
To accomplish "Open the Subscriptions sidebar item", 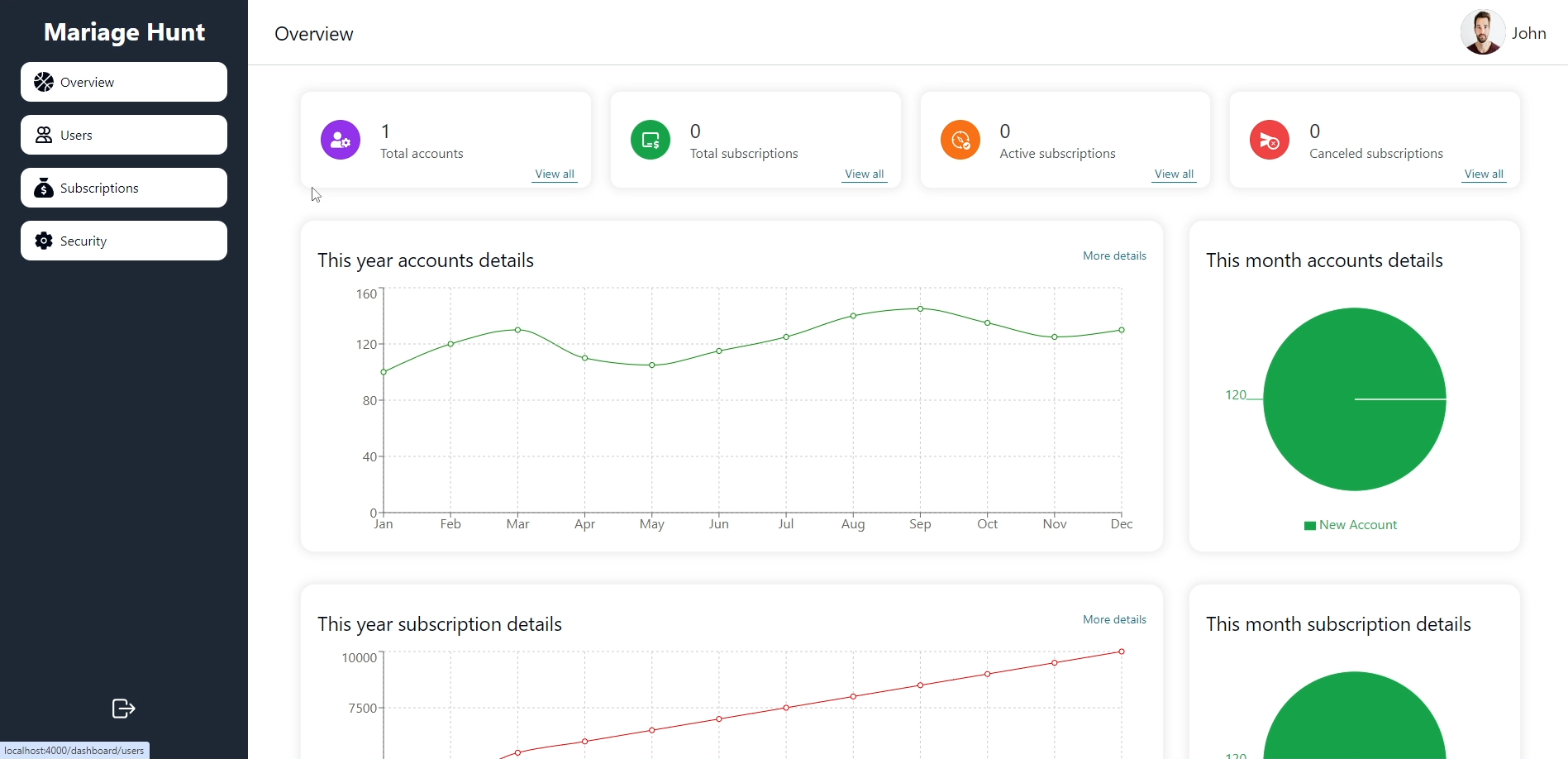I will tap(124, 188).
